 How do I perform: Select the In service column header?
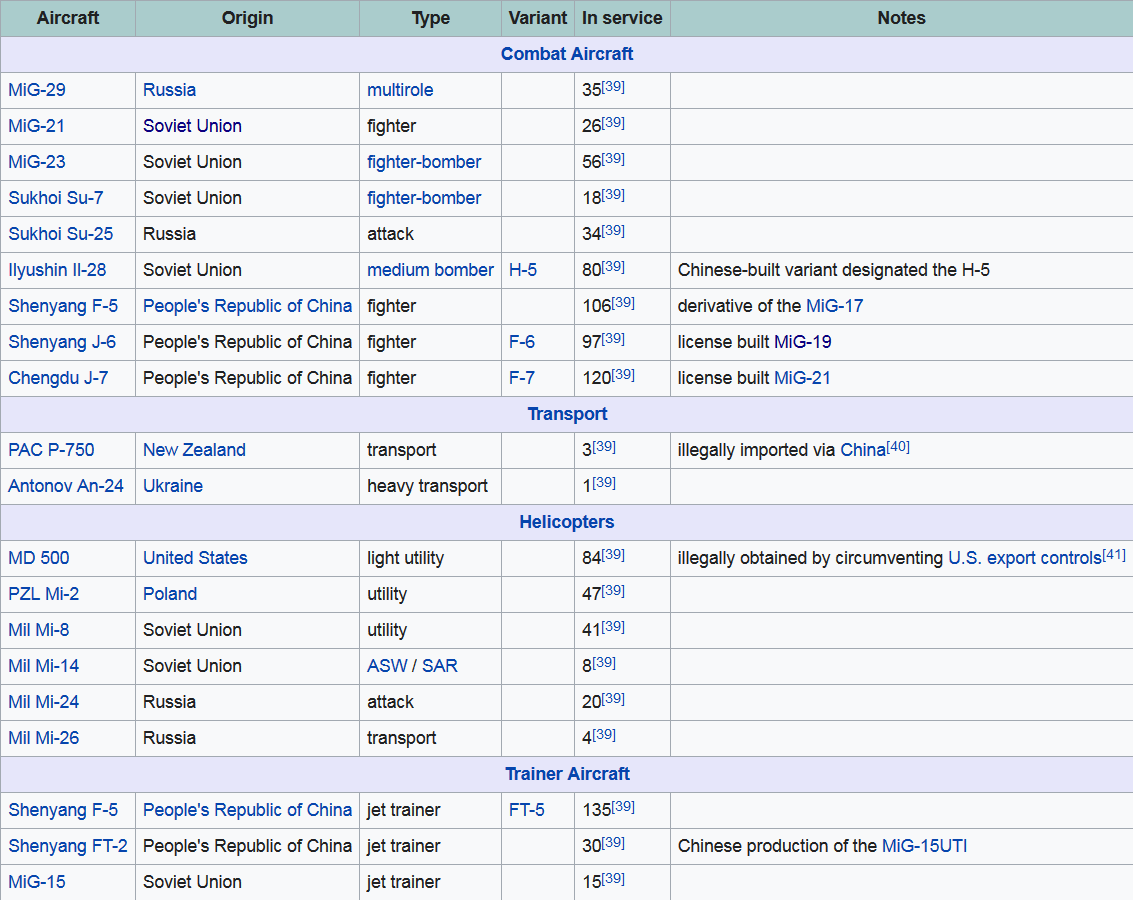[622, 18]
